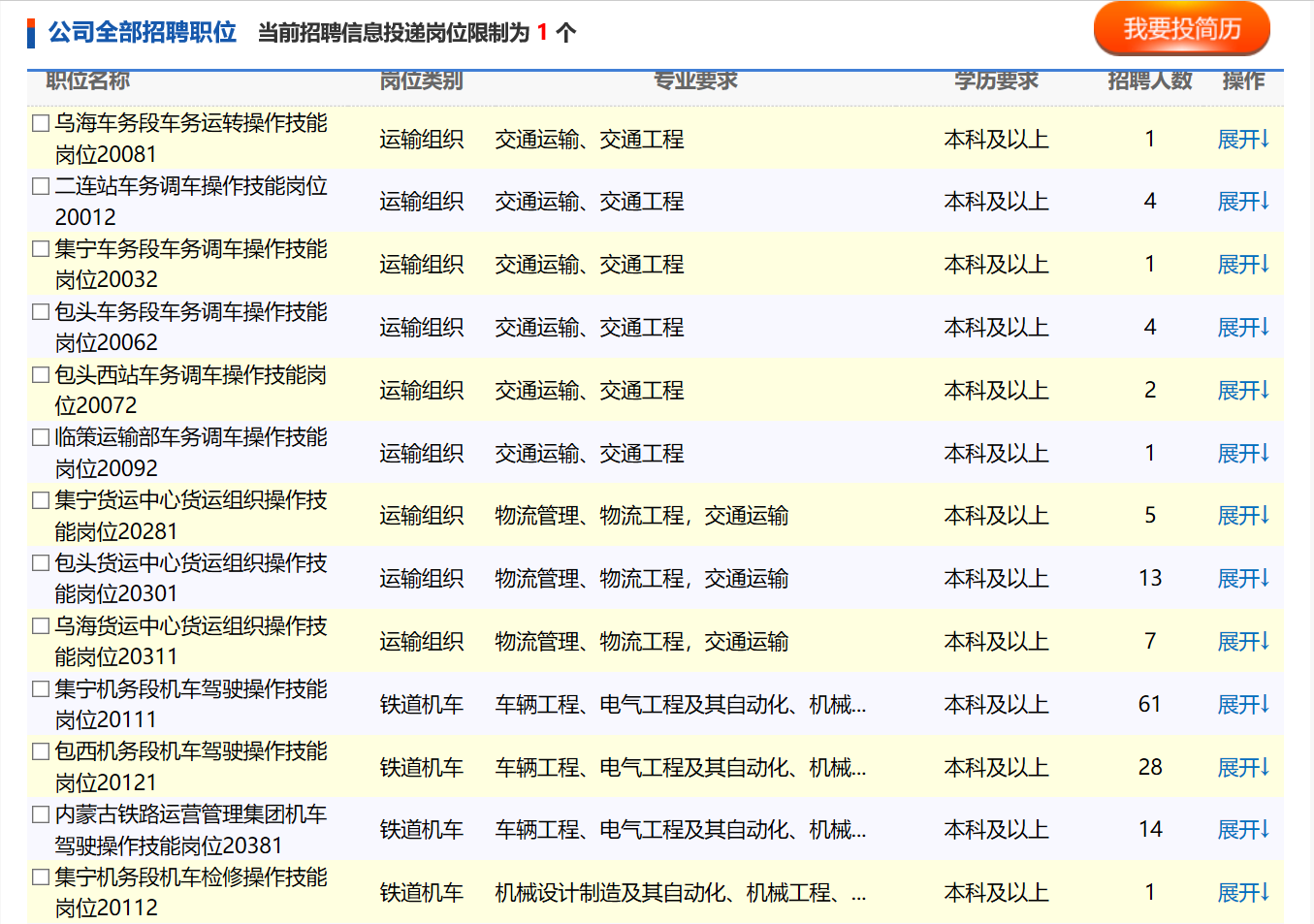This screenshot has height=924, width=1314.
Task: Tick checkbox for 临策运输部车务调车操作技能岗位20092
Action: pos(41,437)
